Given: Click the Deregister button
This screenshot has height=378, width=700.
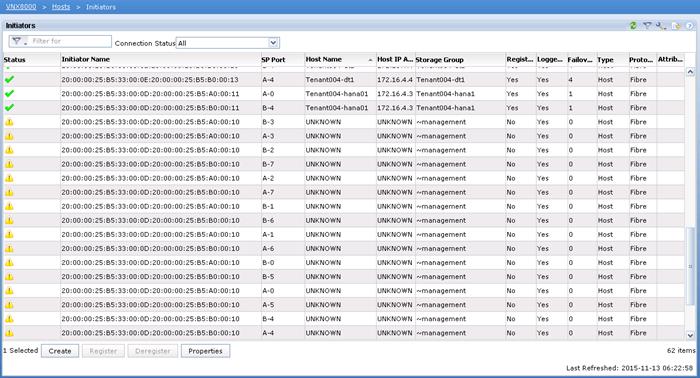Looking at the screenshot, I should coord(153,351).
